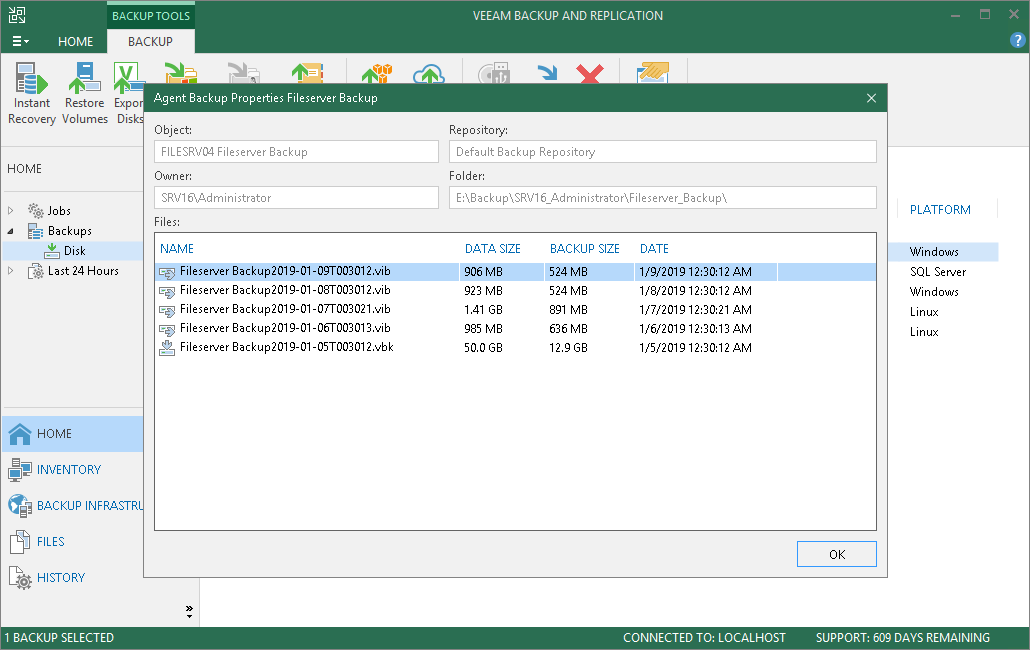
Task: Select Last 24 Hours in the tree
Action: click(x=83, y=271)
